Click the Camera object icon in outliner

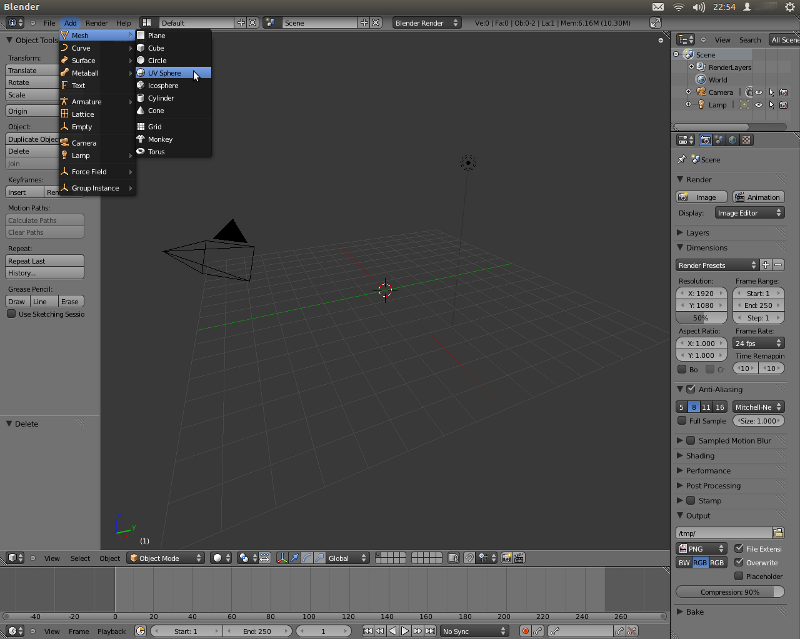700,92
